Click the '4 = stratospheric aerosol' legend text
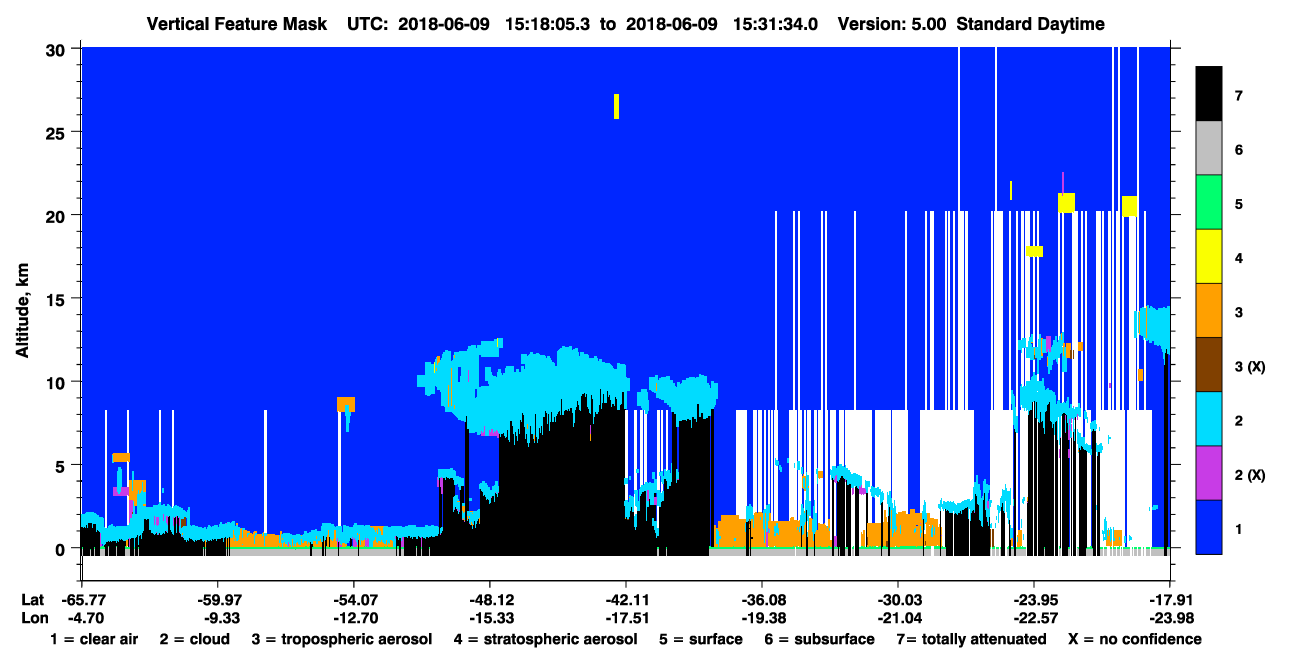This screenshot has width=1300, height=667. (545, 639)
